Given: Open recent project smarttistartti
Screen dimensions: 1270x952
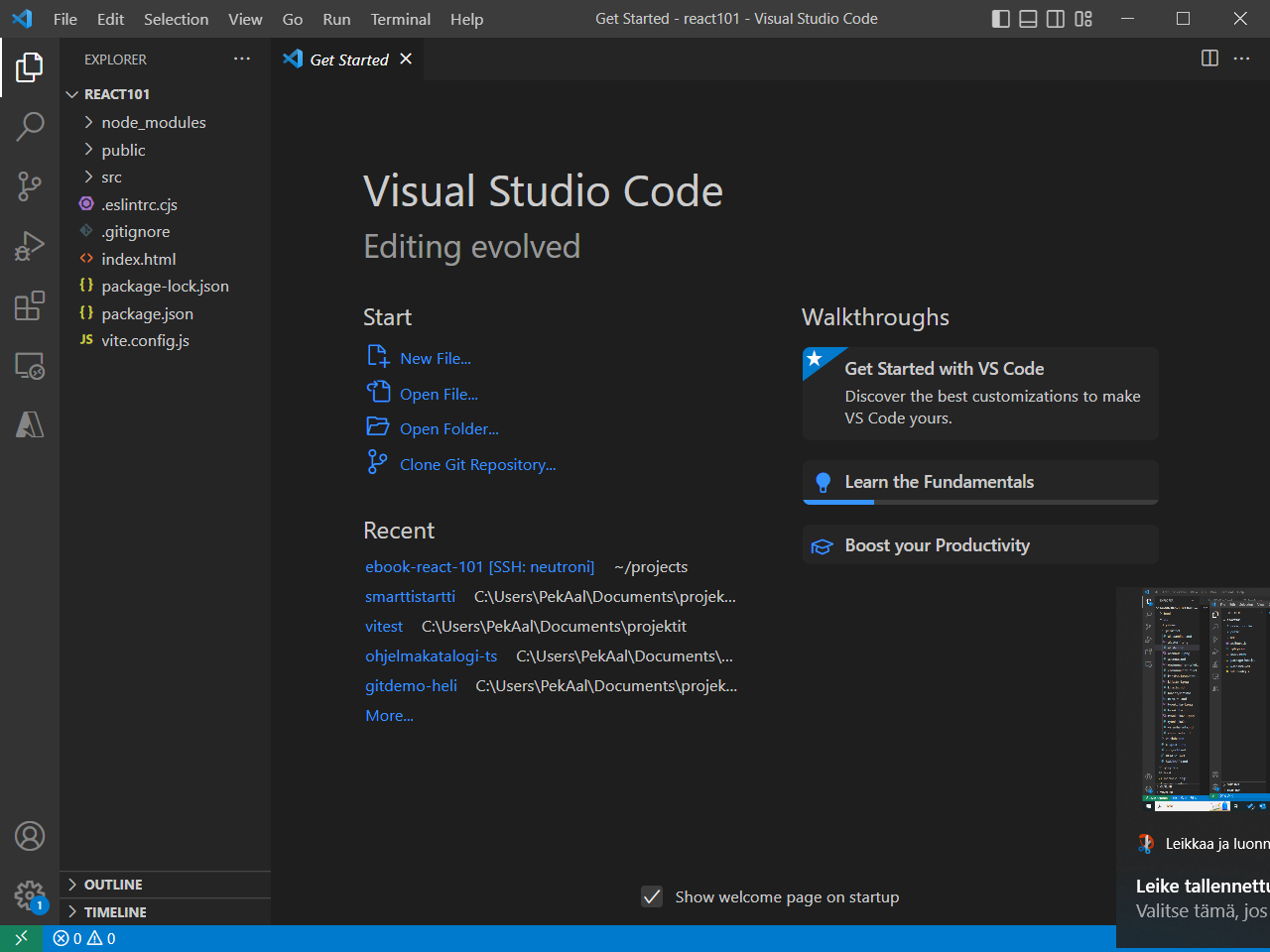Looking at the screenshot, I should pos(410,597).
